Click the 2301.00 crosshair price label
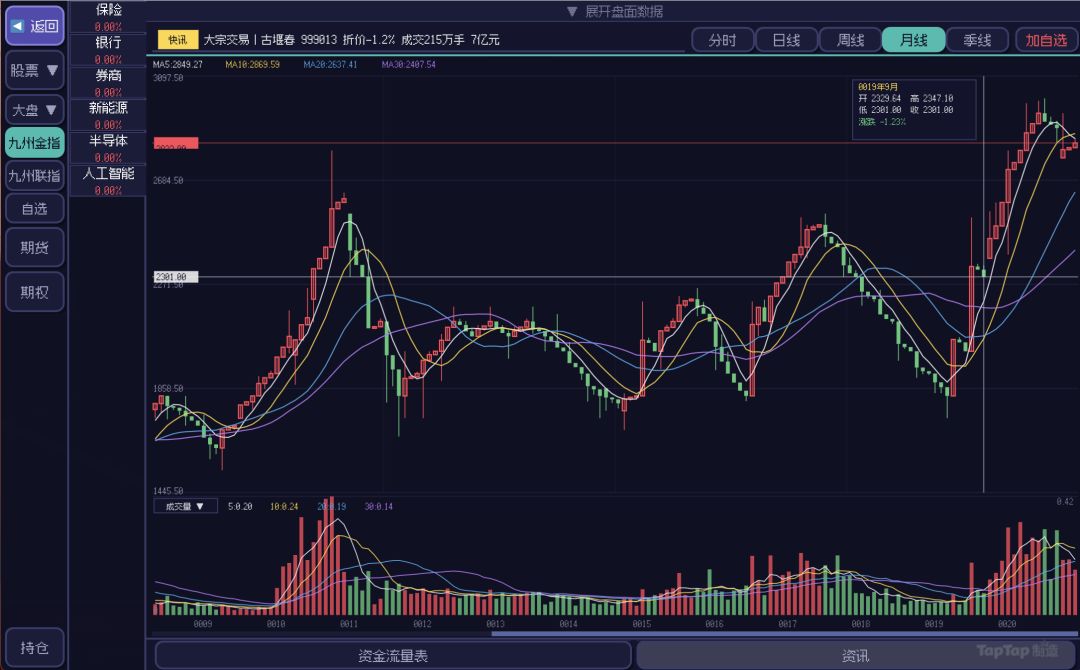The height and width of the screenshot is (670, 1080). [x=176, y=277]
